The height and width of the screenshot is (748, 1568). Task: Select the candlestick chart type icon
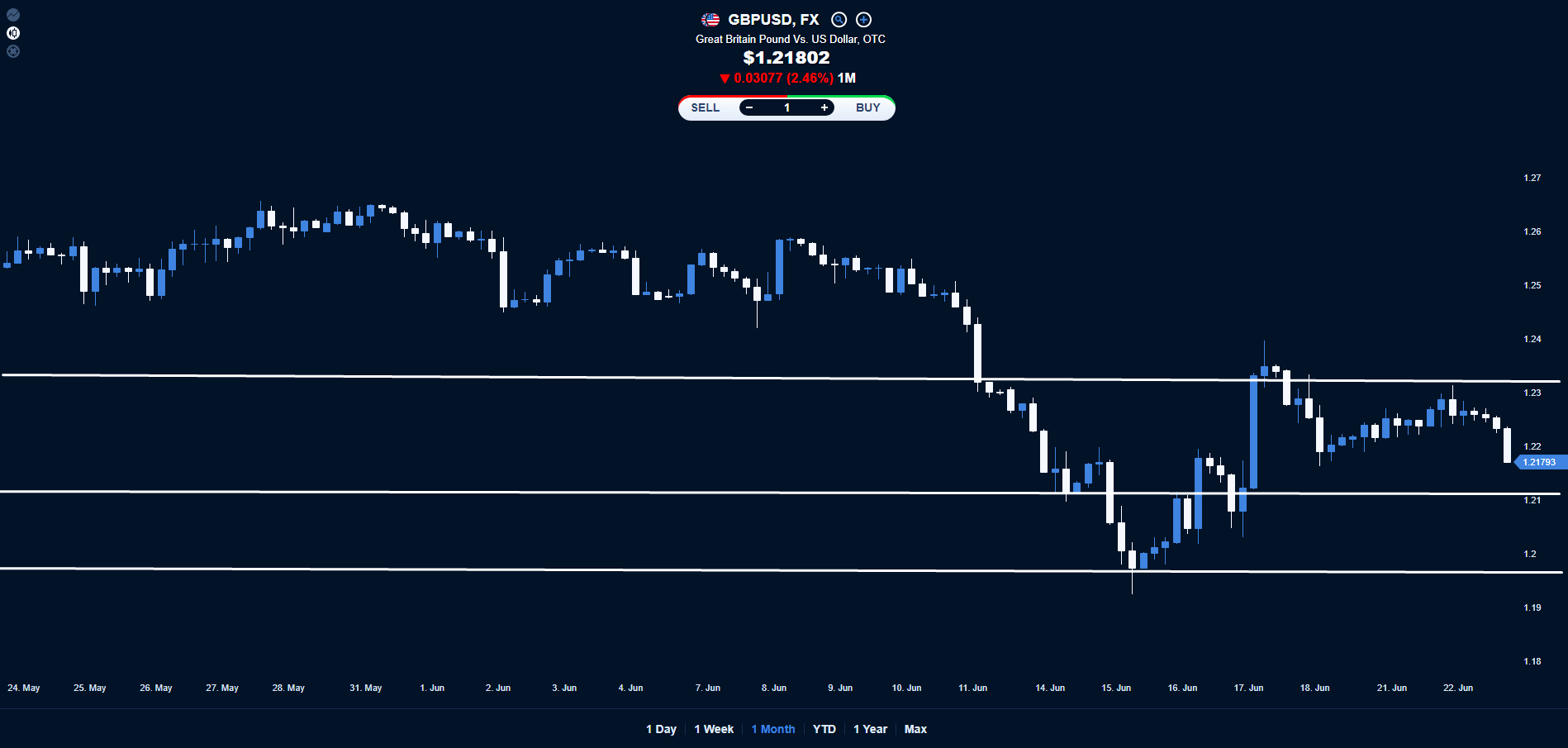(x=13, y=33)
